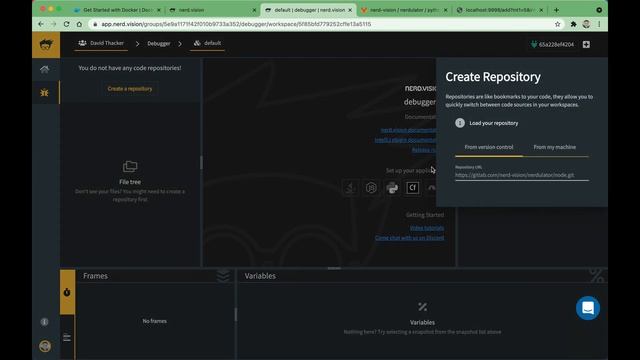Click the green client icon beside 65a228ef4204
Viewport: 640px width, 360px height.
point(533,44)
